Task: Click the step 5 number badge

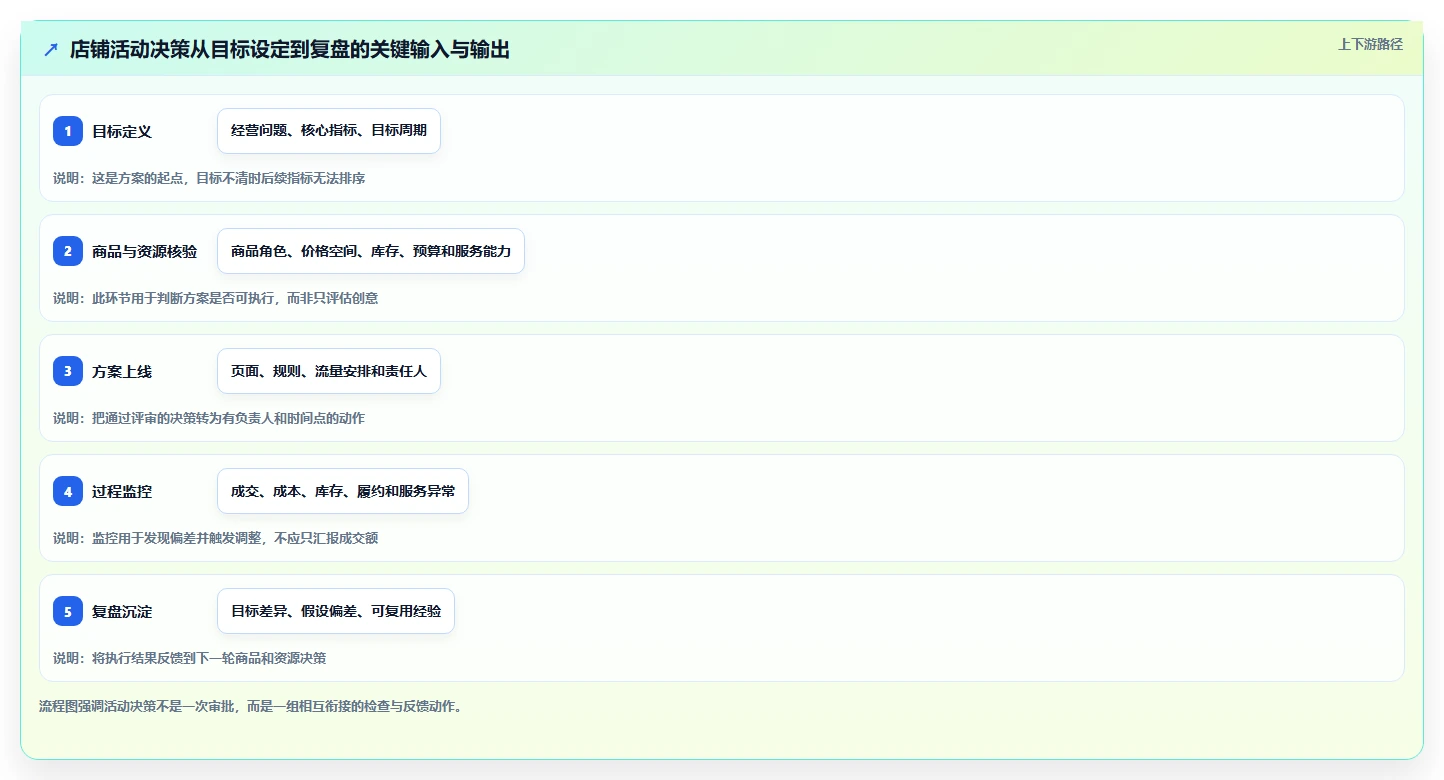Action: tap(68, 611)
